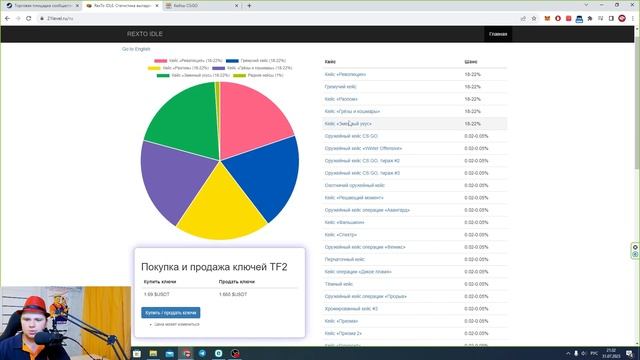Image resolution: width=640 pixels, height=360 pixels.
Task: Open the Mail app on taskbar
Action: (x=170, y=353)
